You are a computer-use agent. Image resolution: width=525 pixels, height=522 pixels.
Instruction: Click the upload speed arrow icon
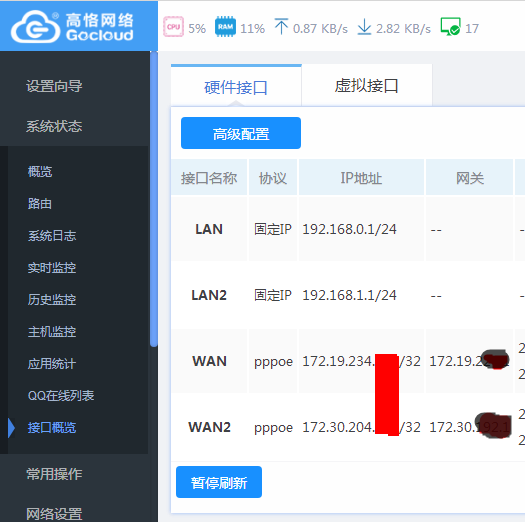click(281, 26)
